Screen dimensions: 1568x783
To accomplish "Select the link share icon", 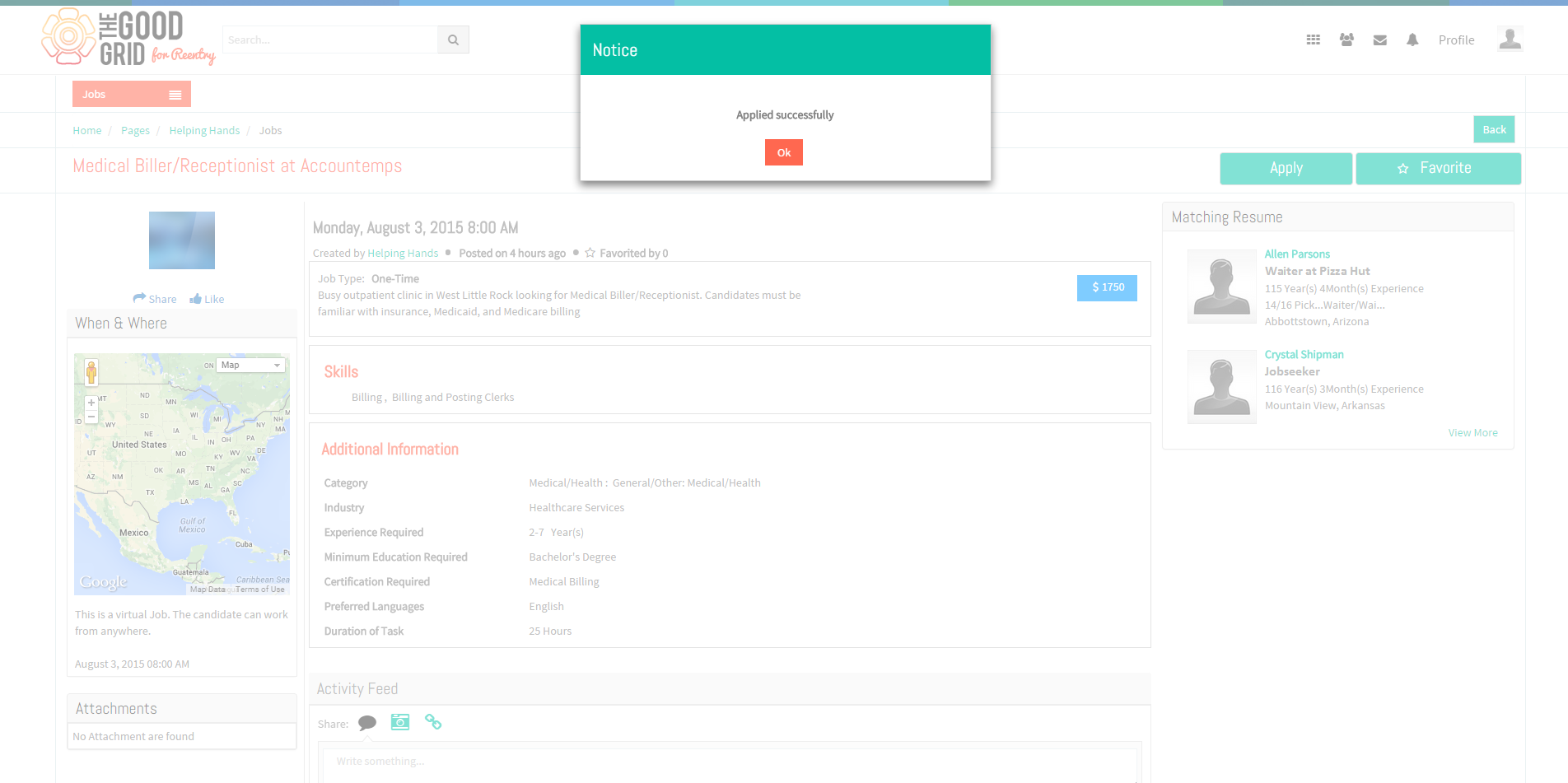I will [433, 722].
